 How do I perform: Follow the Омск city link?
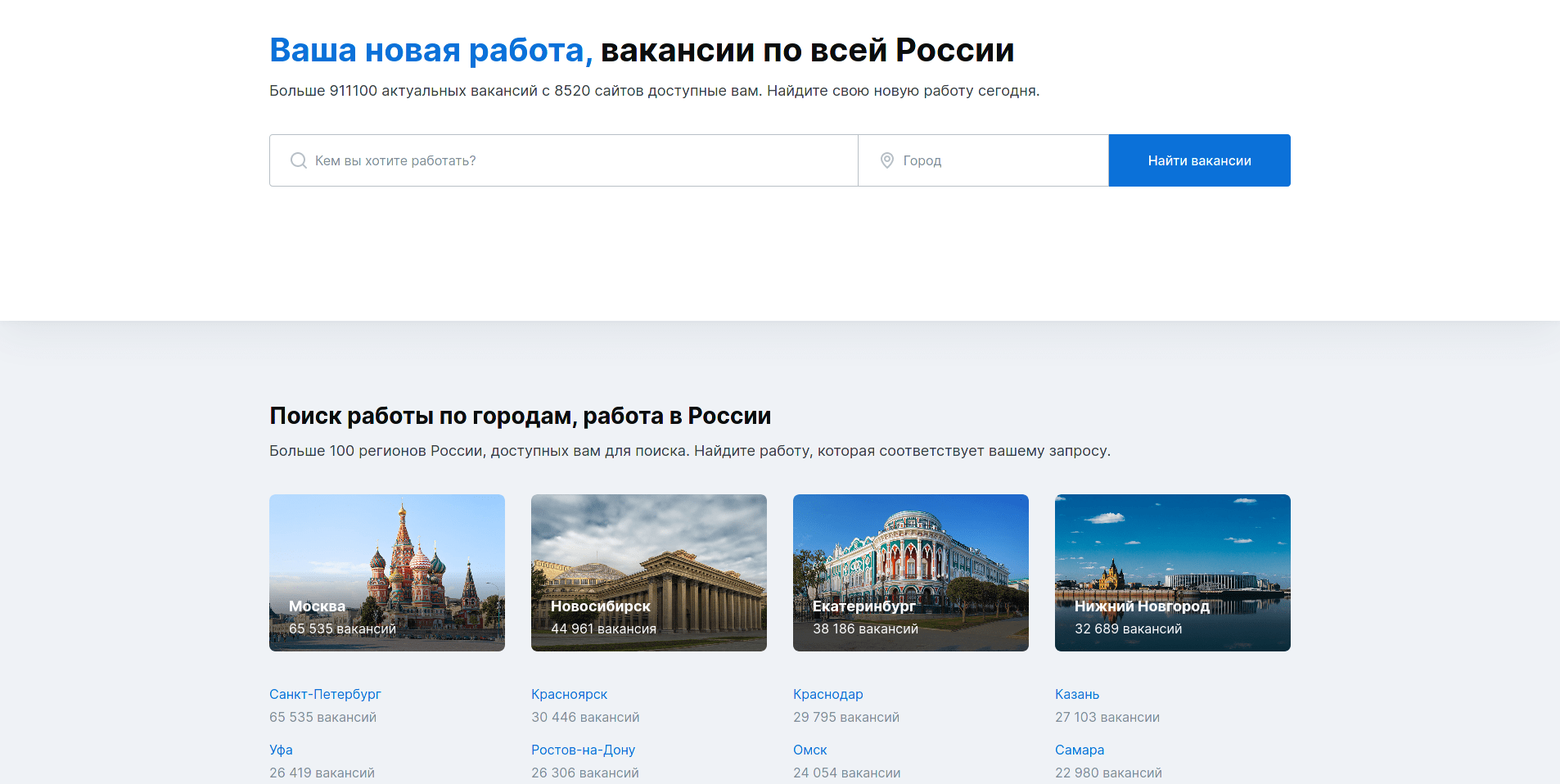pos(809,750)
